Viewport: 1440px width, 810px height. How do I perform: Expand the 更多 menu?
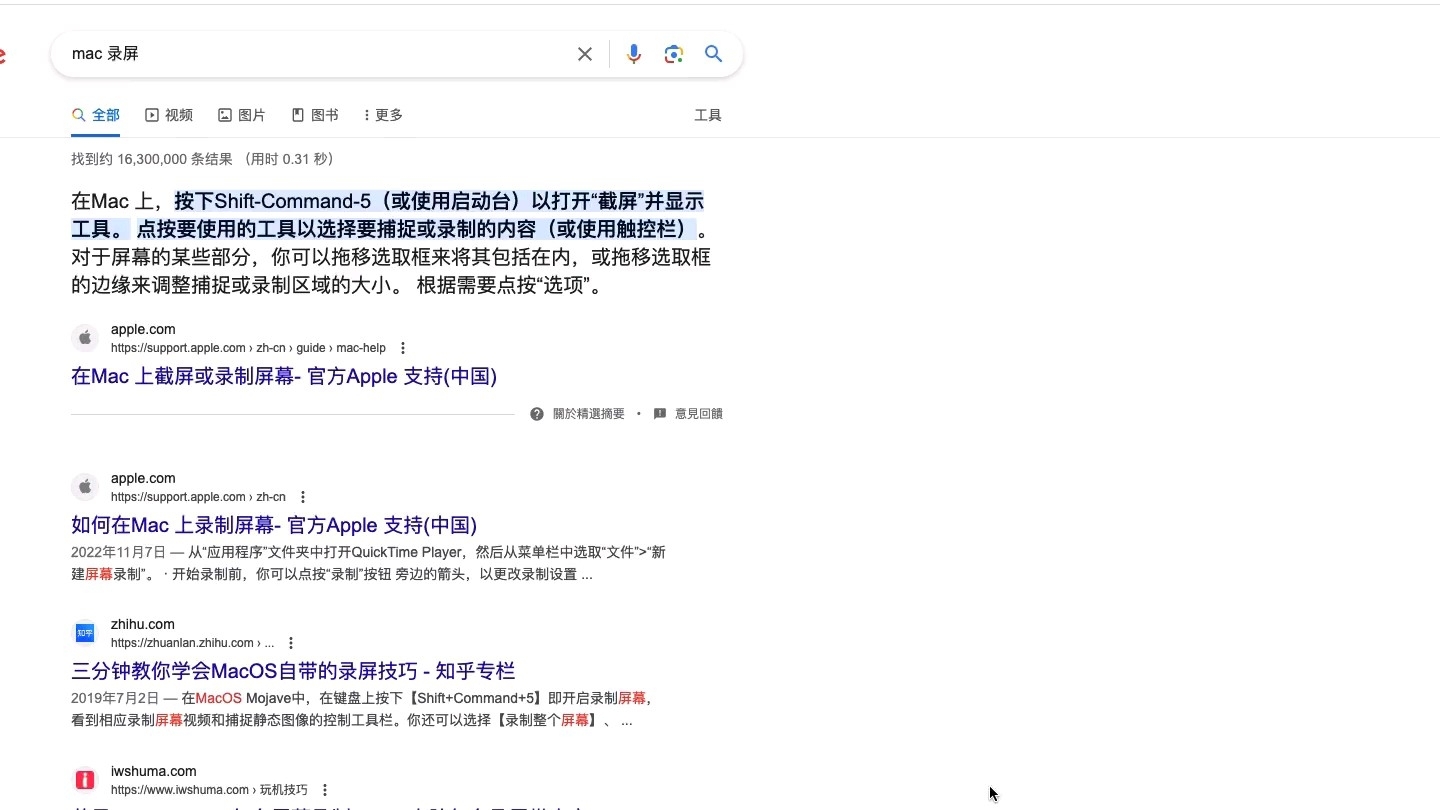tap(383, 115)
